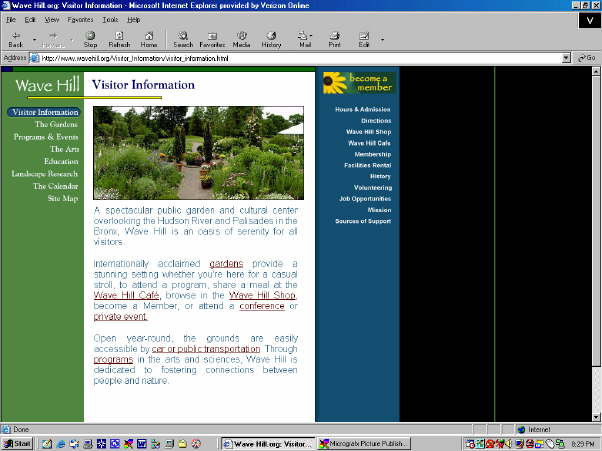
Task: Open Facilities Rental sidebar link
Action: [367, 165]
